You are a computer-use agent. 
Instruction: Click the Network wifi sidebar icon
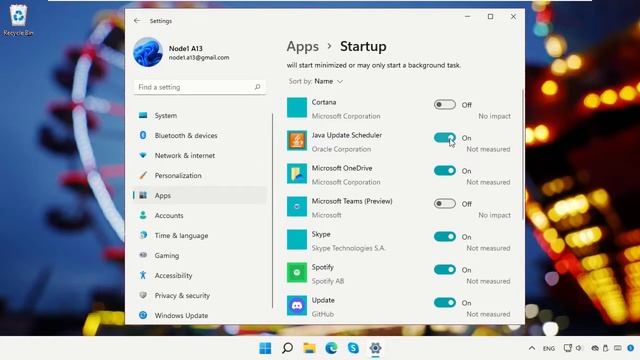click(x=143, y=155)
